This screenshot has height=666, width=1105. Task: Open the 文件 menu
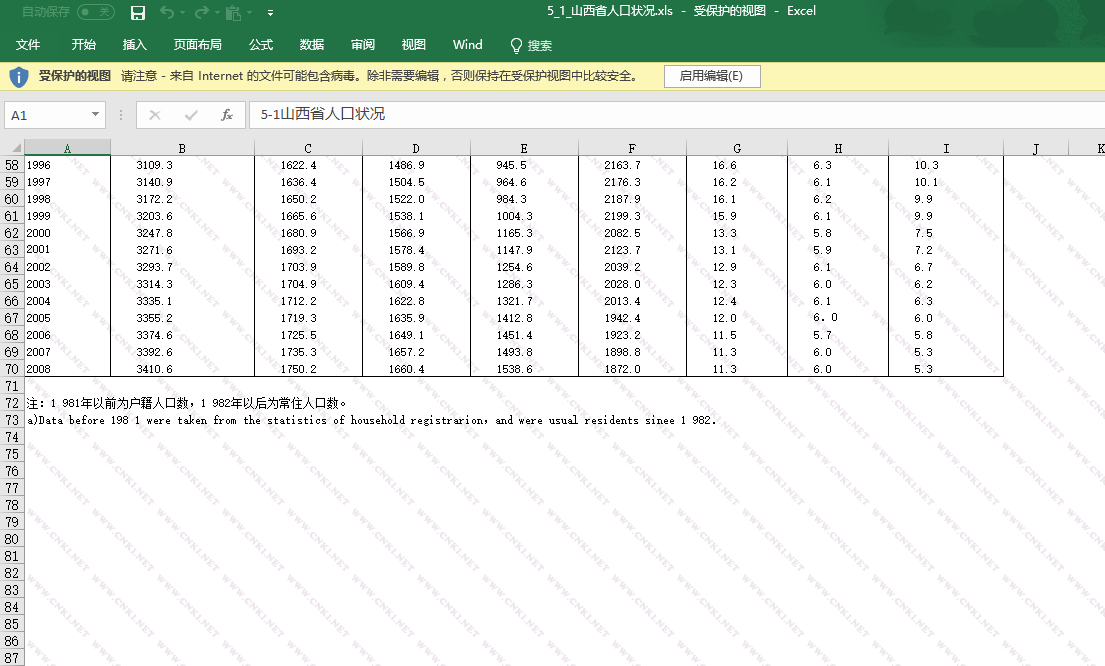[28, 45]
